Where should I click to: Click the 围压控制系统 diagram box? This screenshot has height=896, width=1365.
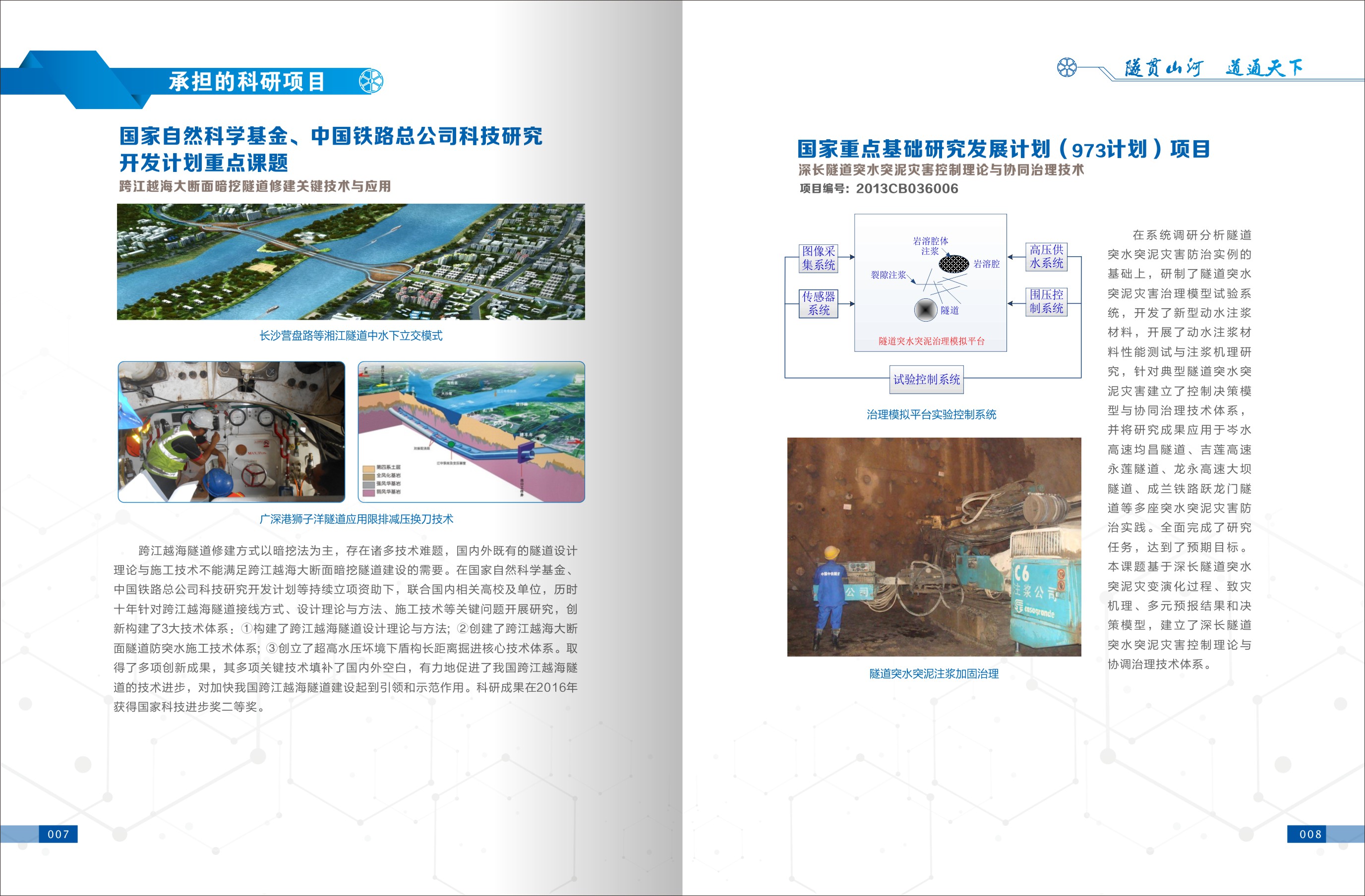(x=1046, y=301)
